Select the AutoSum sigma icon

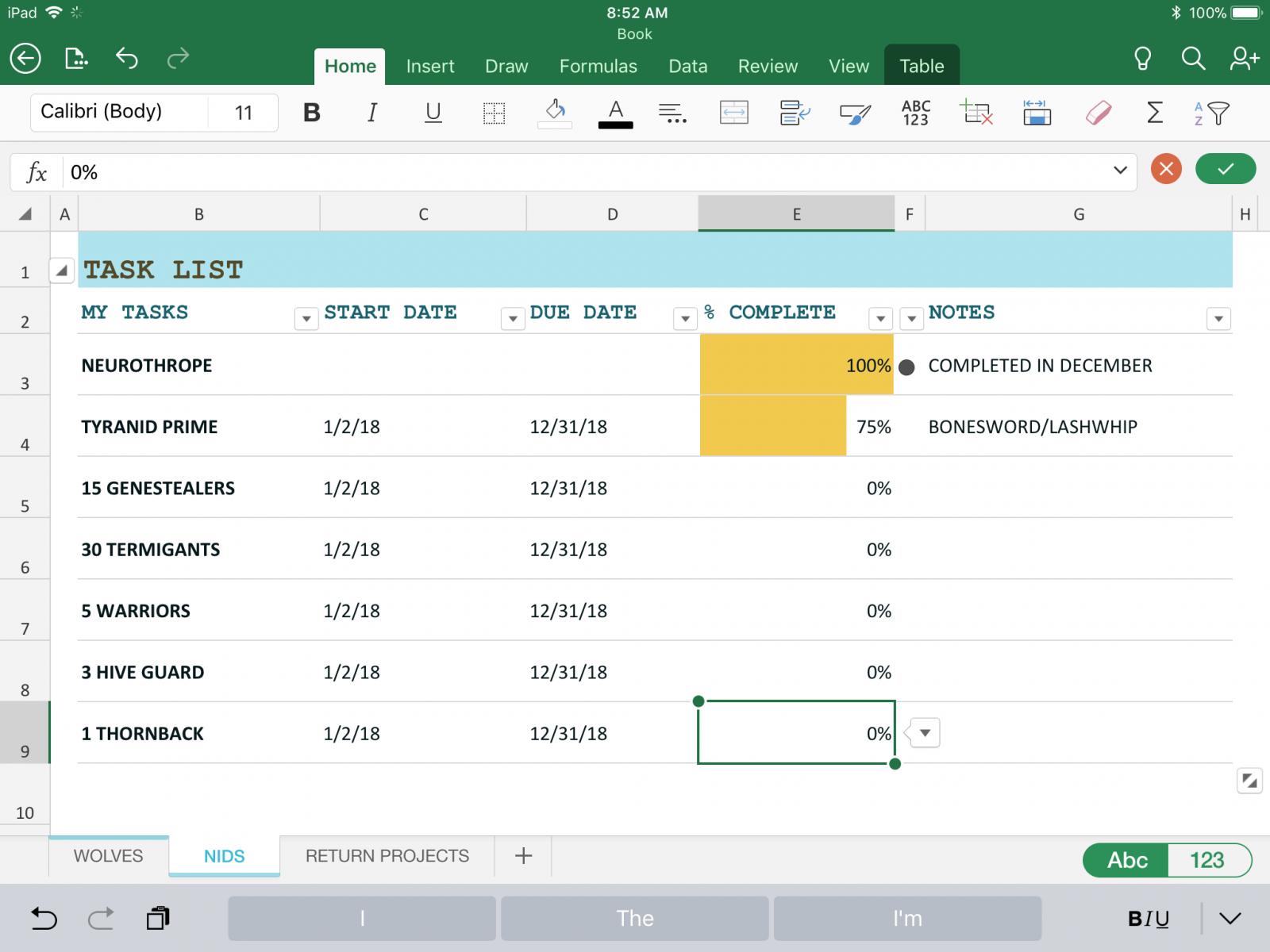coord(1155,113)
